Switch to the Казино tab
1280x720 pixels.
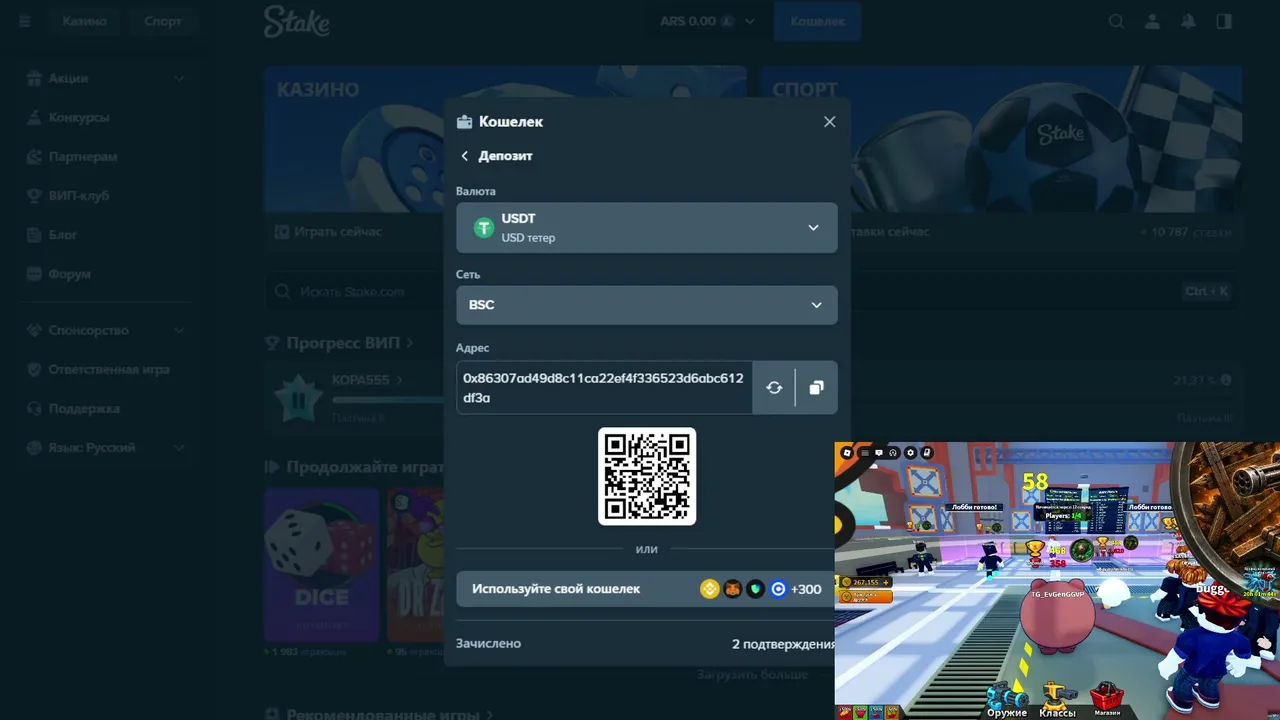tap(84, 21)
